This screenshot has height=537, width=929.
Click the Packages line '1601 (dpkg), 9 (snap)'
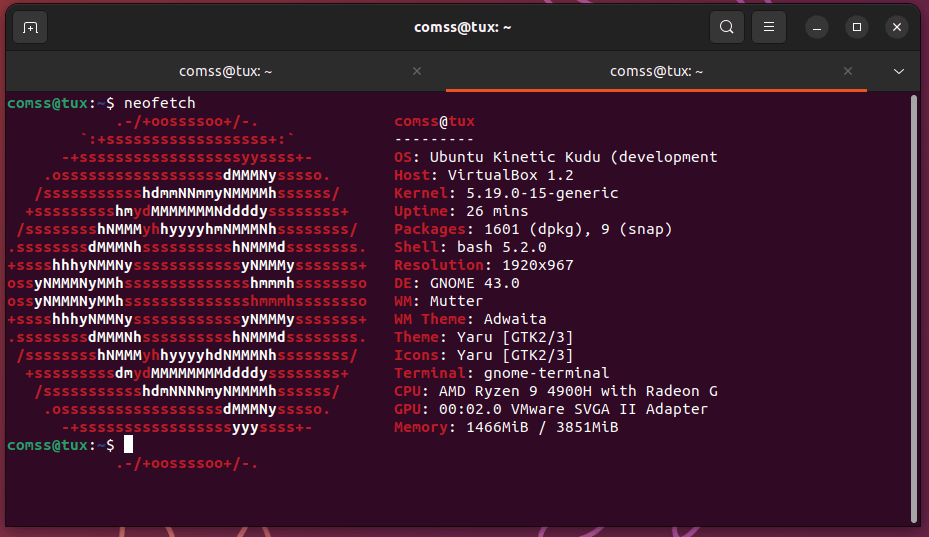[x=578, y=229]
